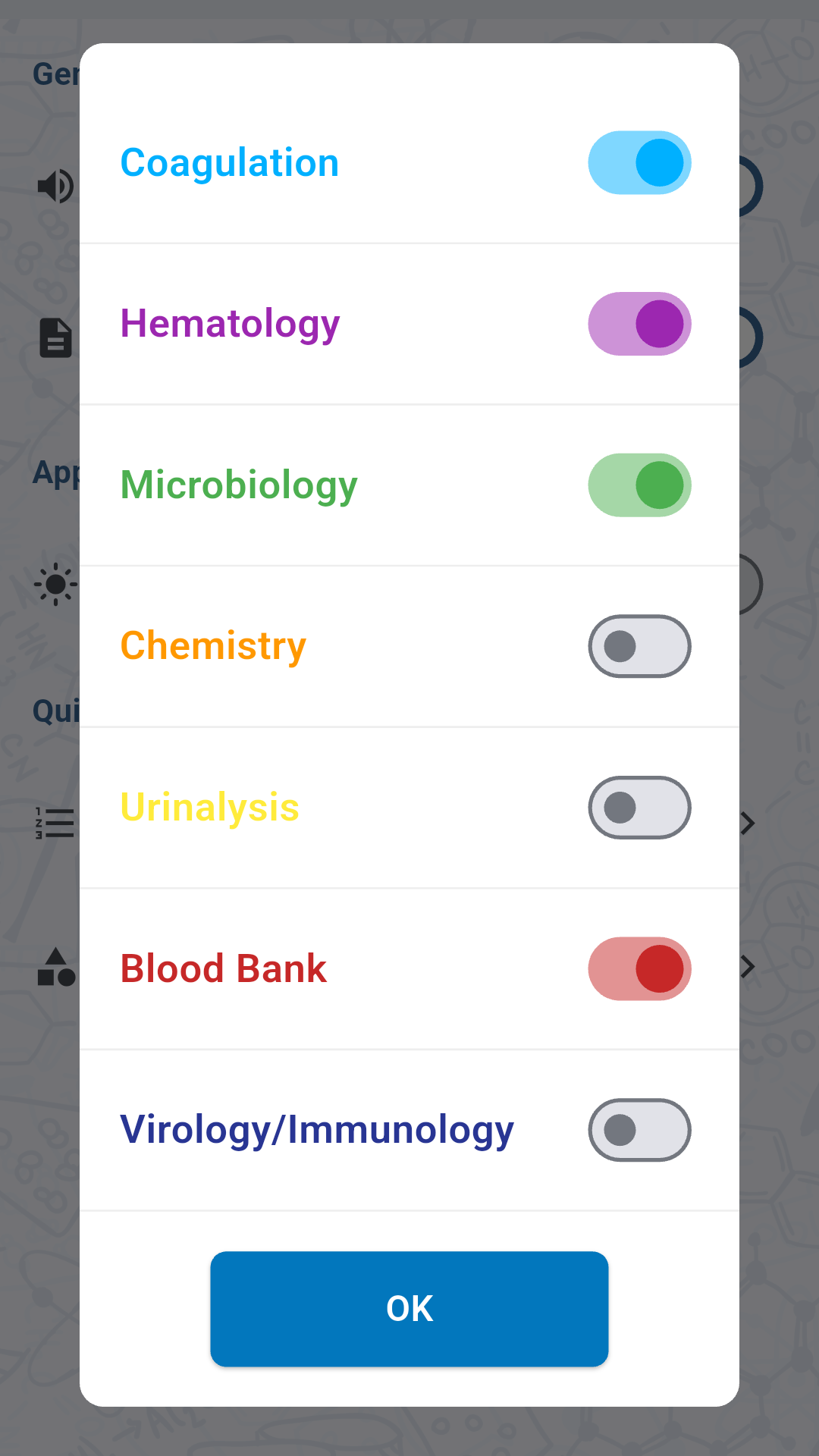Click the brightness sun icon

(55, 585)
